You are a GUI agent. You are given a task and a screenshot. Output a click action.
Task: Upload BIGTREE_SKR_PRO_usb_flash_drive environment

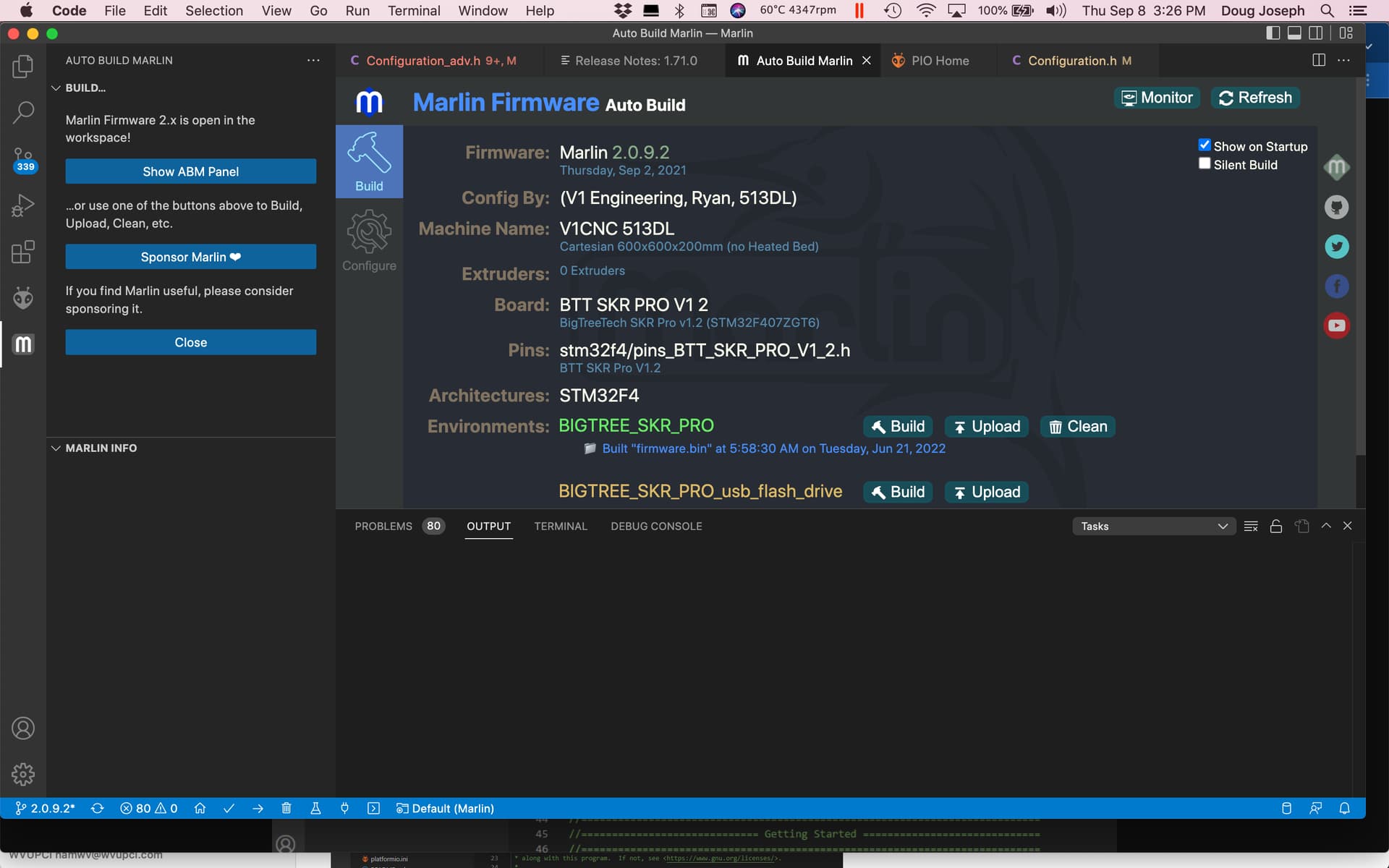click(987, 492)
